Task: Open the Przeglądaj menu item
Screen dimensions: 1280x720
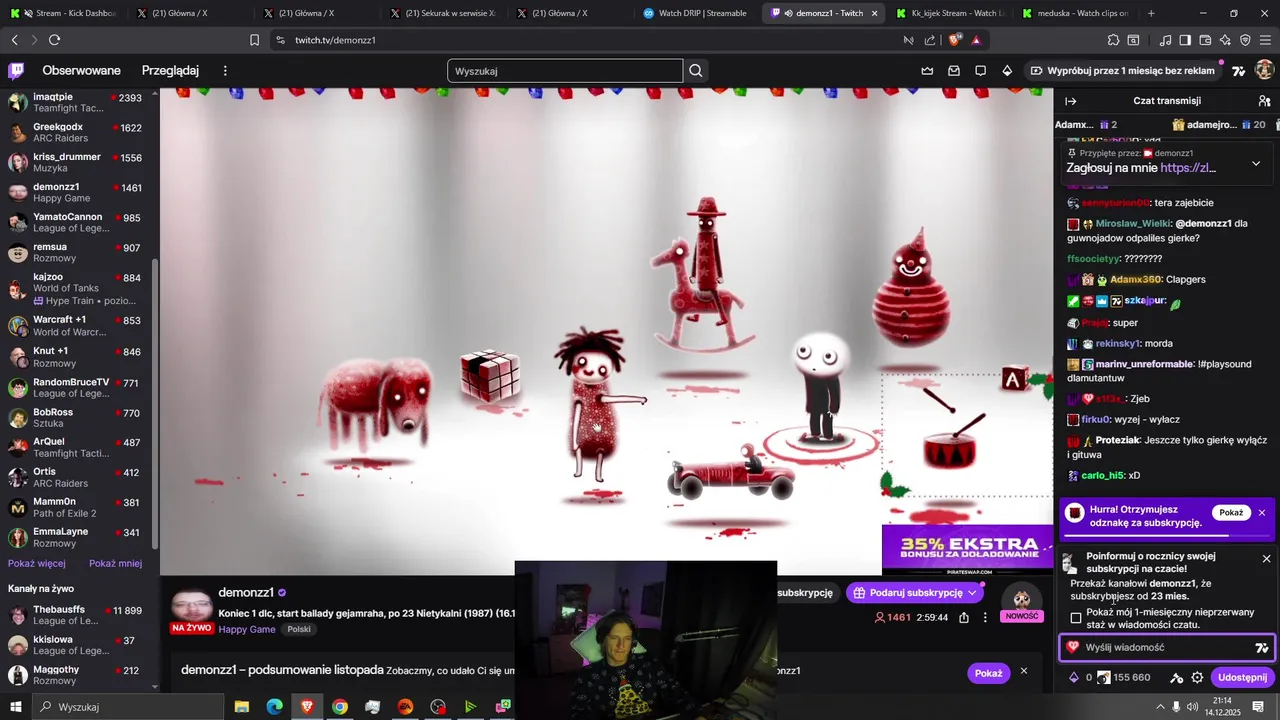Action: pyautogui.click(x=170, y=71)
